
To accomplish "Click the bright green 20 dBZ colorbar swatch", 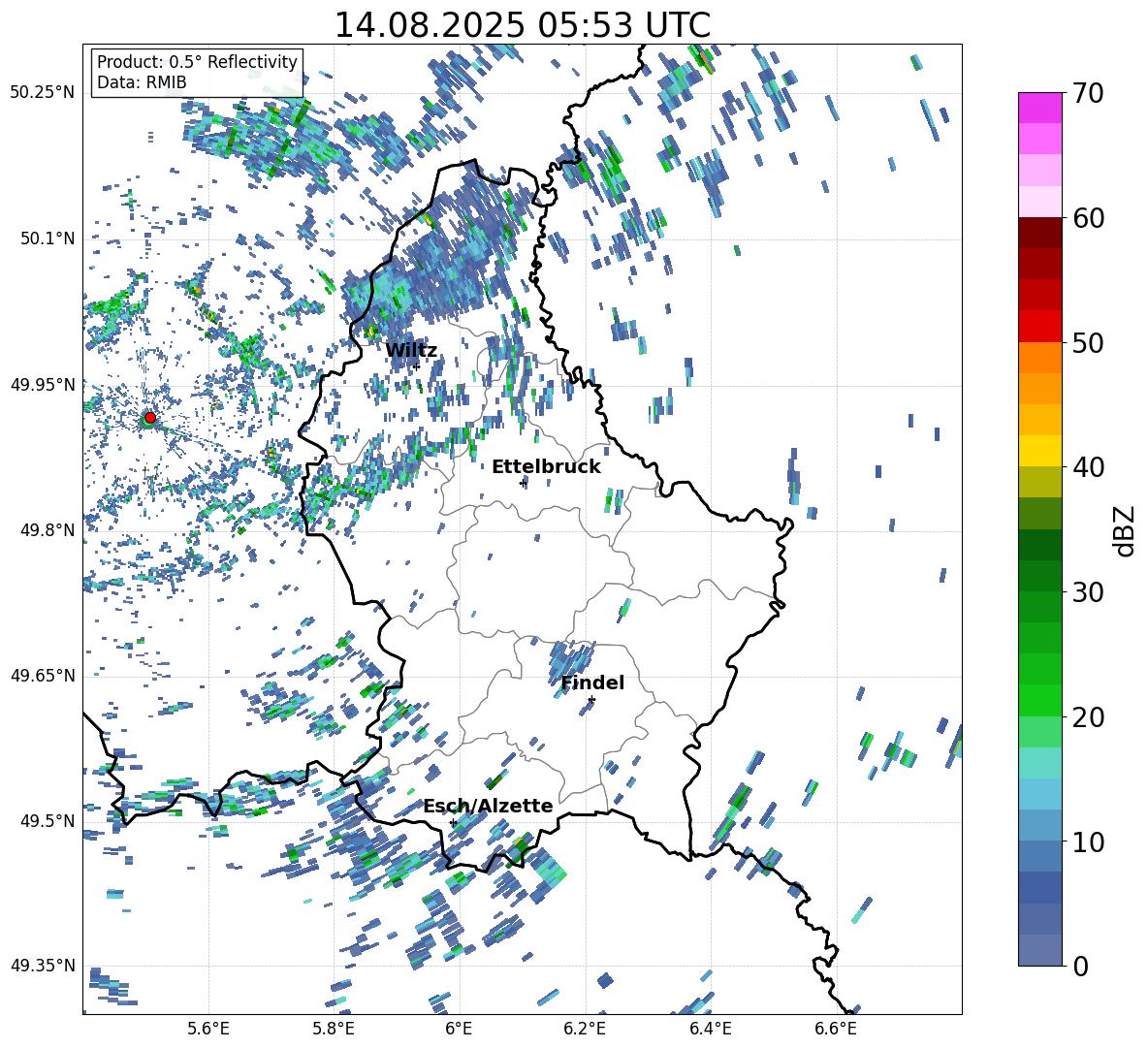I will (x=1040, y=700).
